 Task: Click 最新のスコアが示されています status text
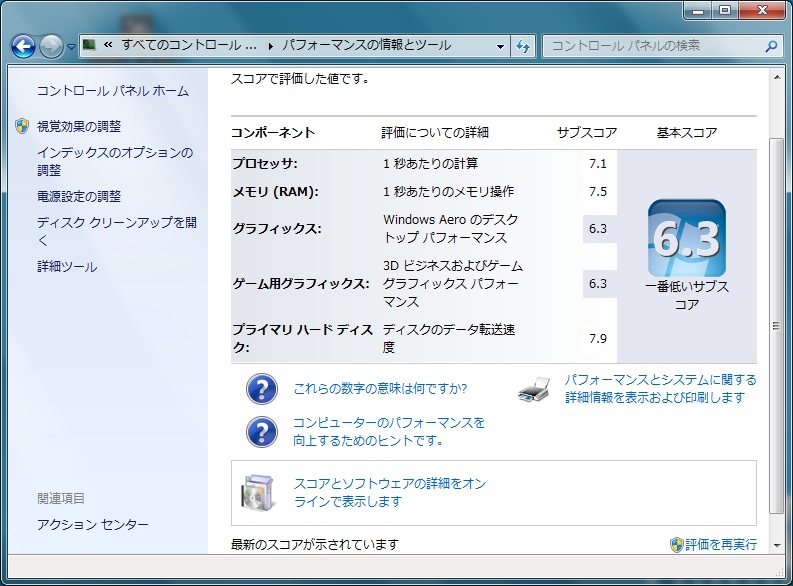tap(315, 545)
